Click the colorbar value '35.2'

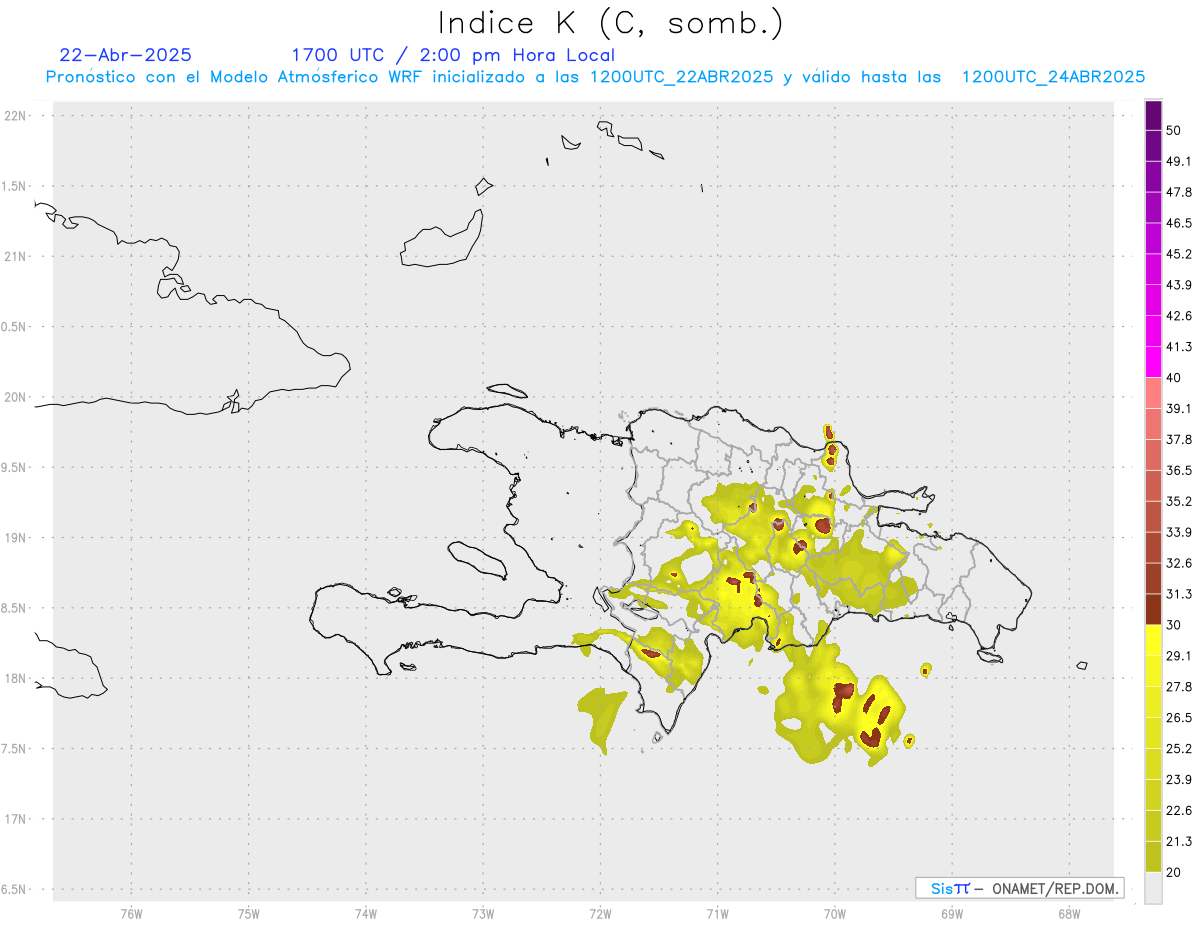coord(1179,501)
